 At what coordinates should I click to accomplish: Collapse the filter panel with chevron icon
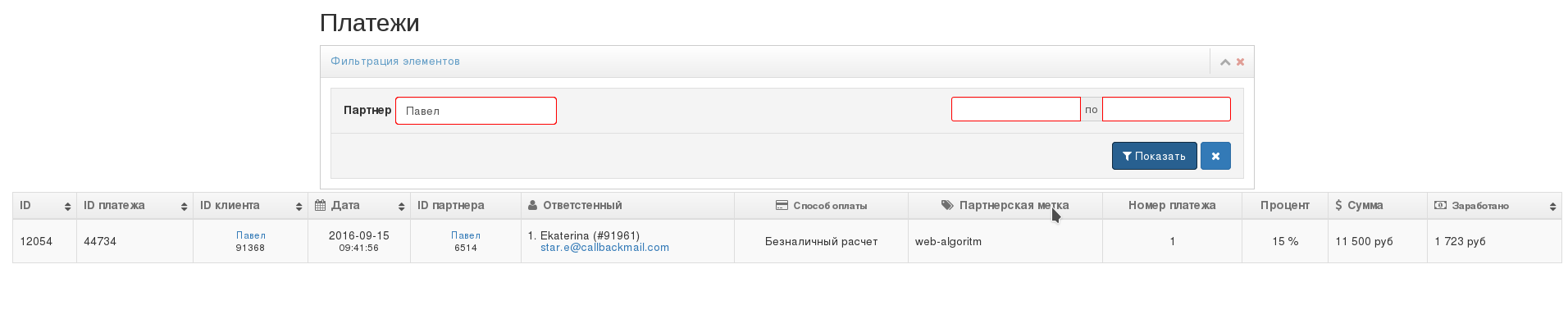click(x=1224, y=62)
